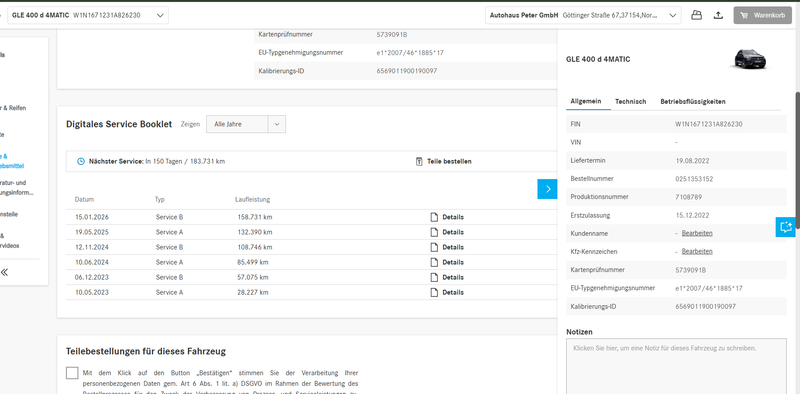Select Bestellnummer value 0251353152

click(x=694, y=179)
